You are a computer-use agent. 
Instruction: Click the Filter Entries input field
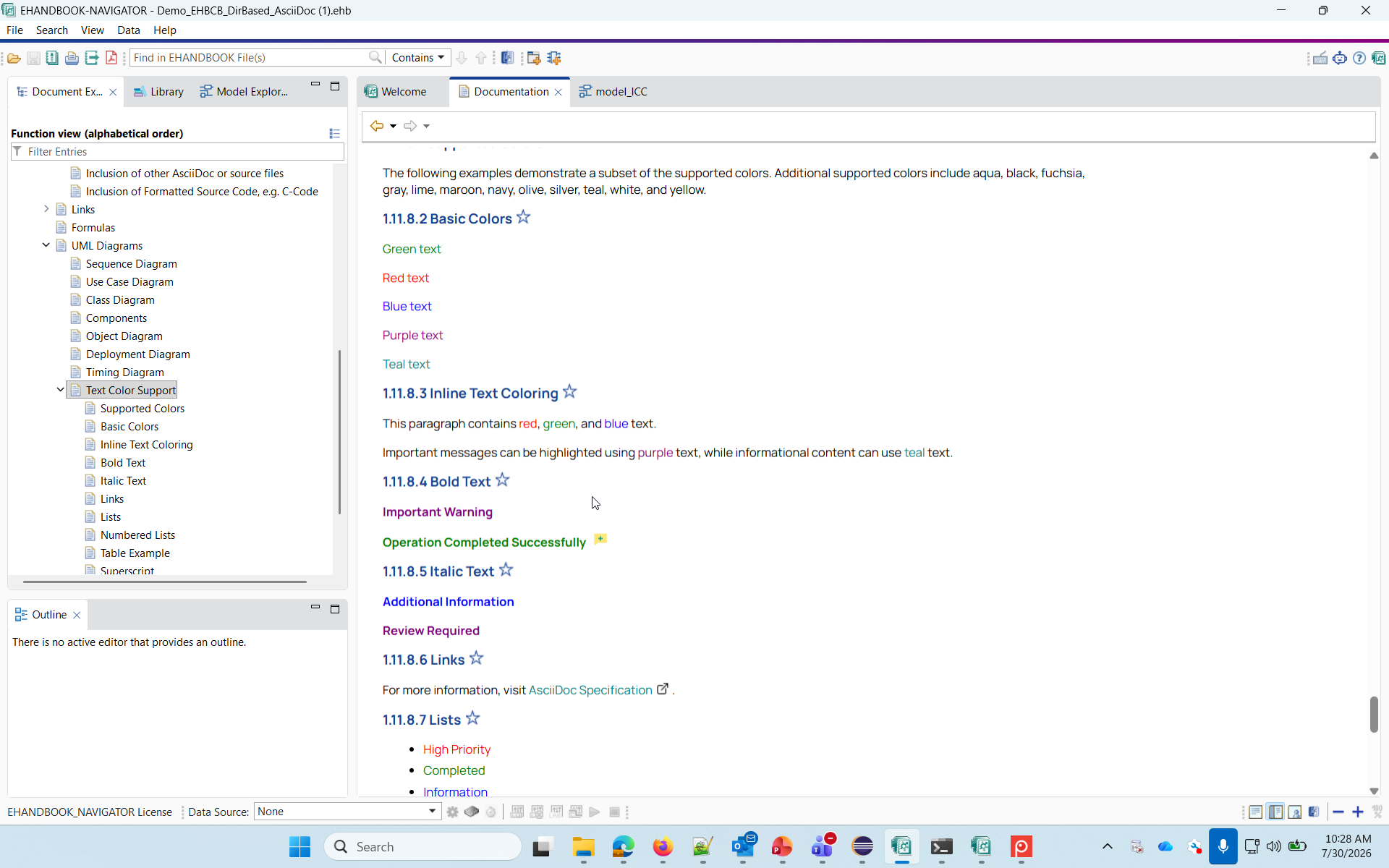[177, 152]
